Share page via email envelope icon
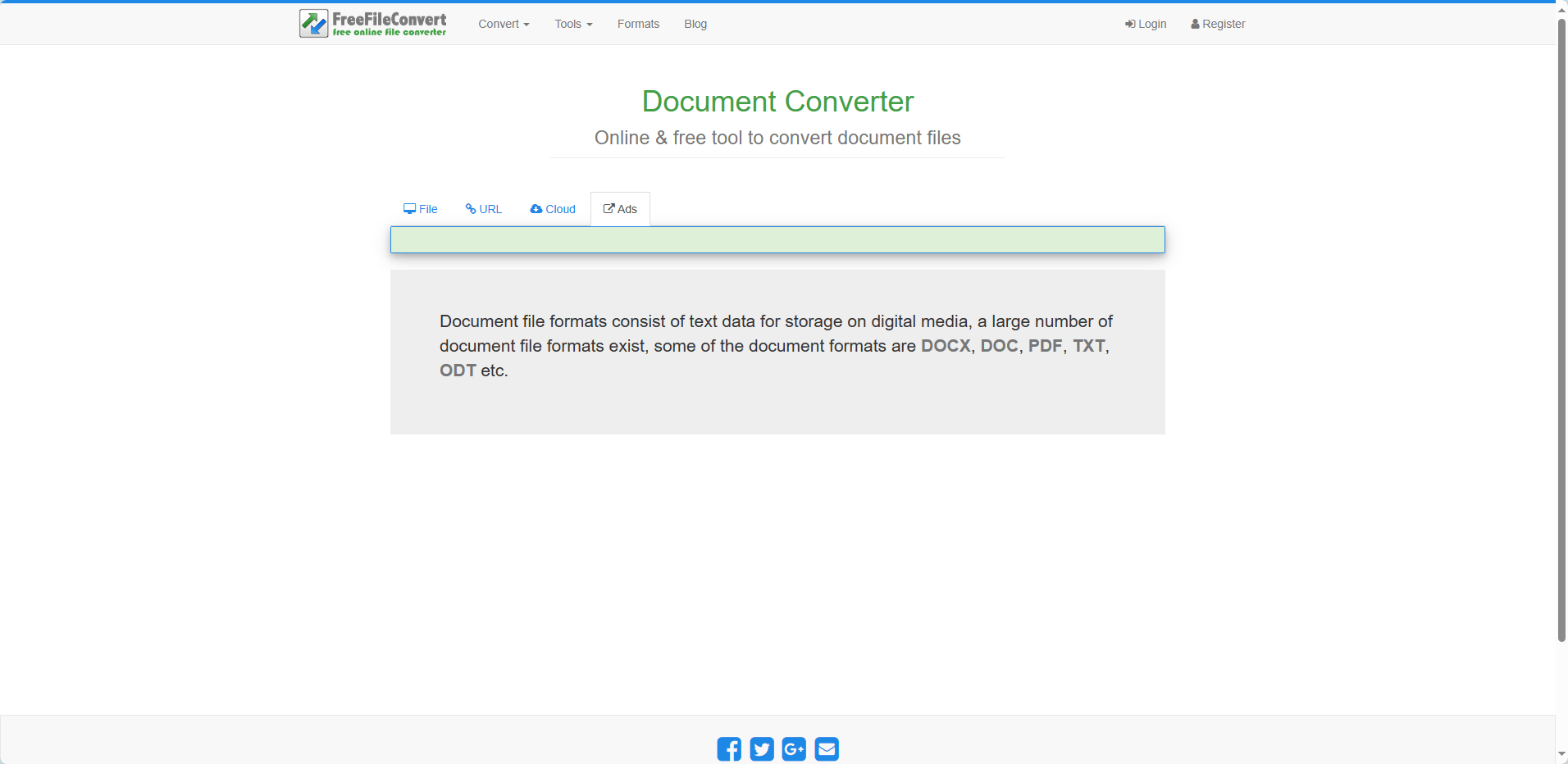 click(827, 748)
